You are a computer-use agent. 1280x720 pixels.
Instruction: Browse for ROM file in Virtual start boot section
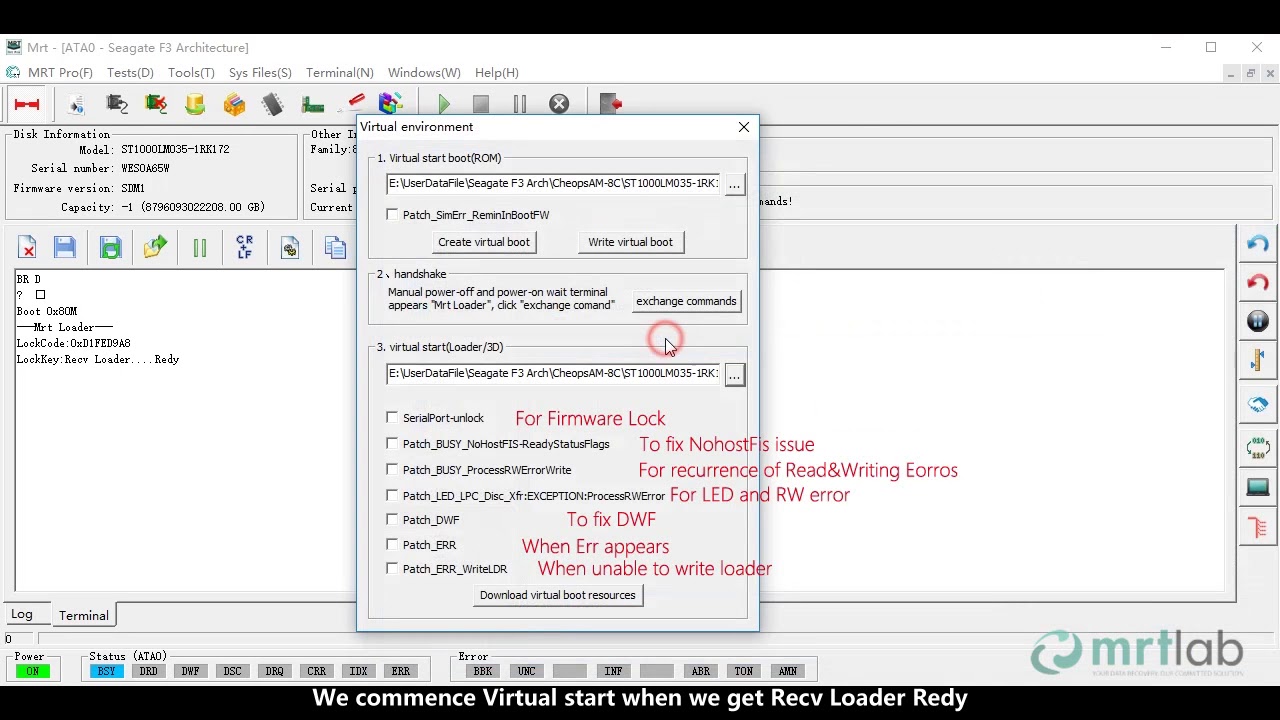tap(734, 184)
